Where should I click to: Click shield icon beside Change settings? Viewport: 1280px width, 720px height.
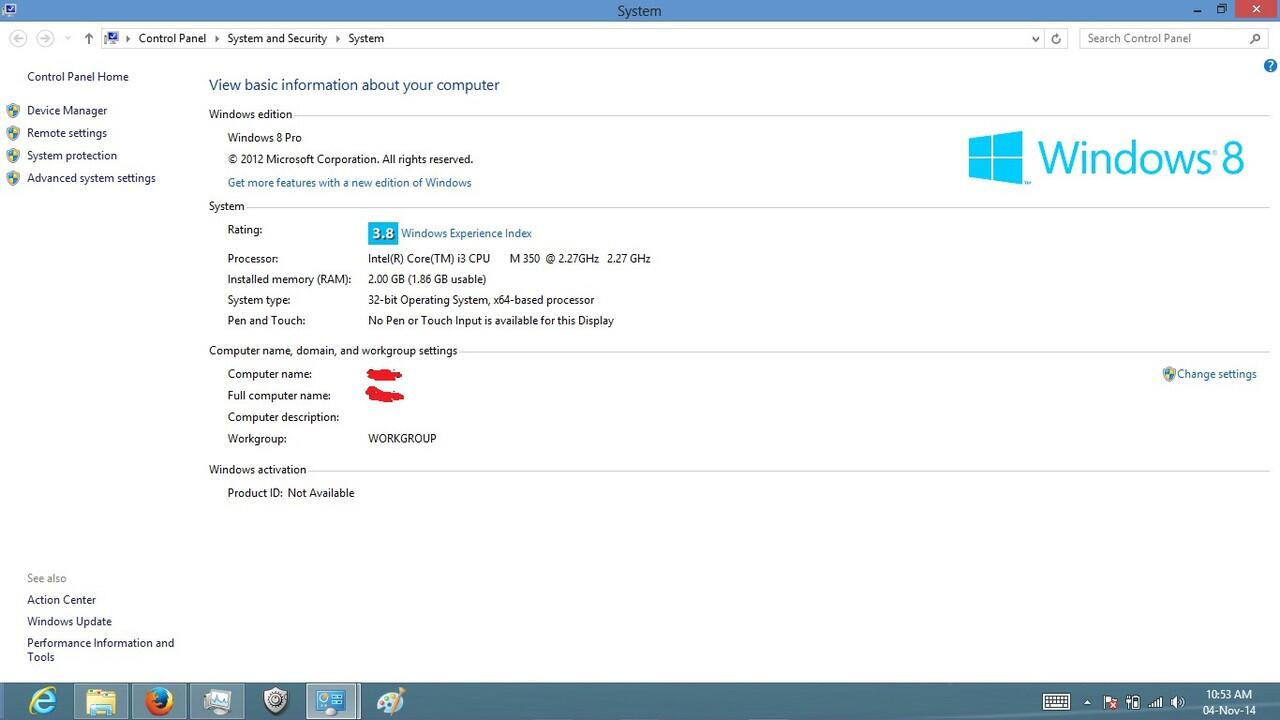1169,374
